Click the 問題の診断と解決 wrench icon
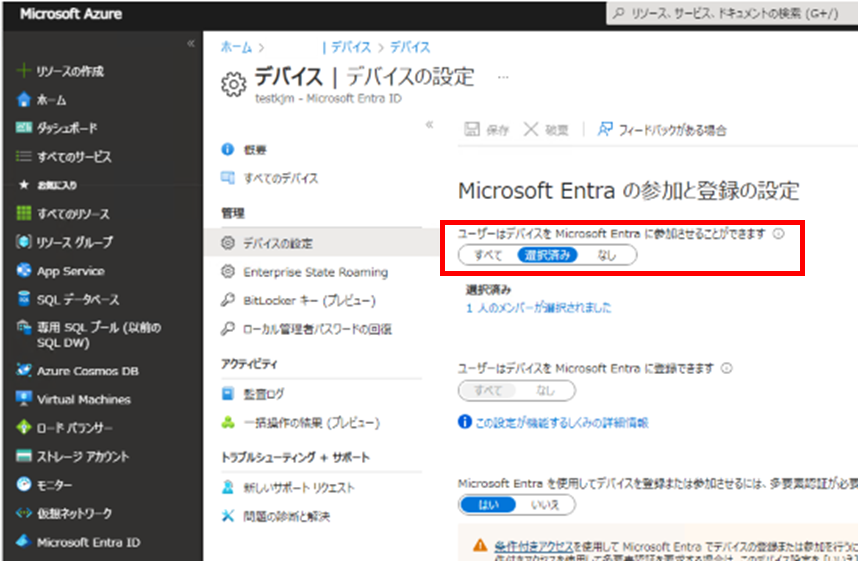Viewport: 858px width, 561px height. (228, 516)
